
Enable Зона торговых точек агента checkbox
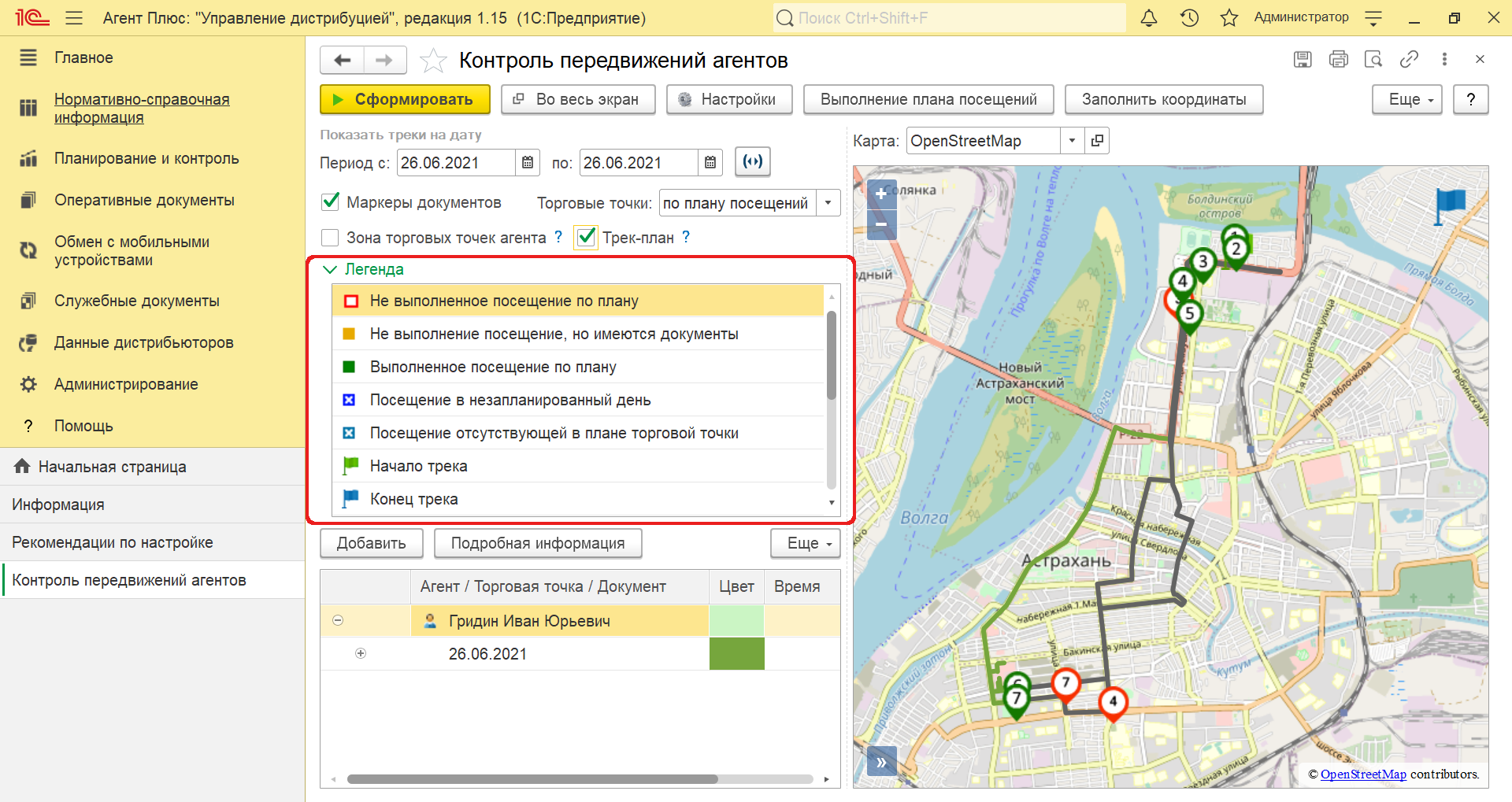(331, 238)
